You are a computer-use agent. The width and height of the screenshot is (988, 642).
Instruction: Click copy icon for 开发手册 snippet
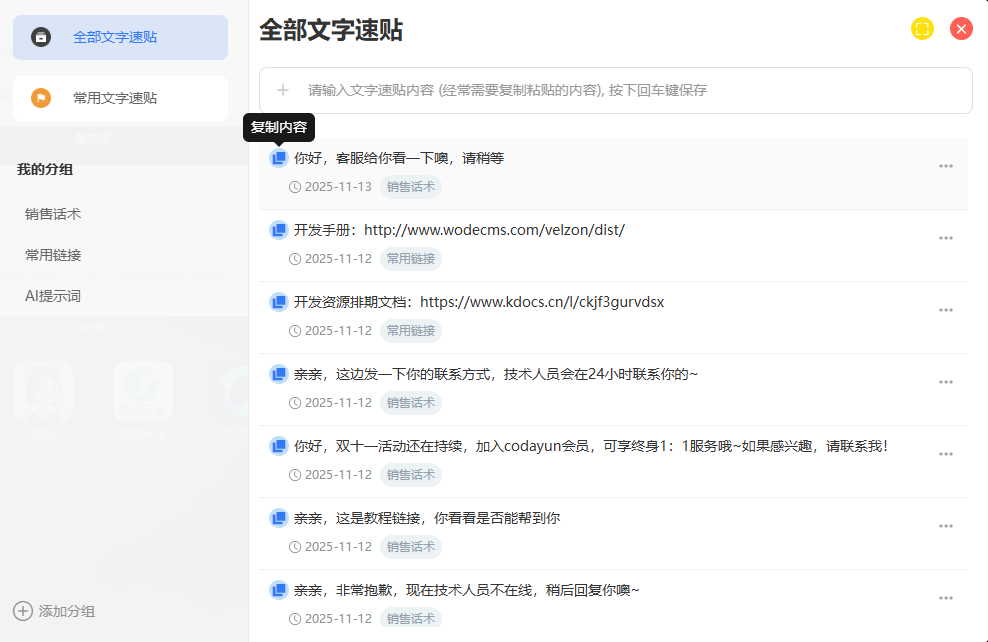click(279, 230)
